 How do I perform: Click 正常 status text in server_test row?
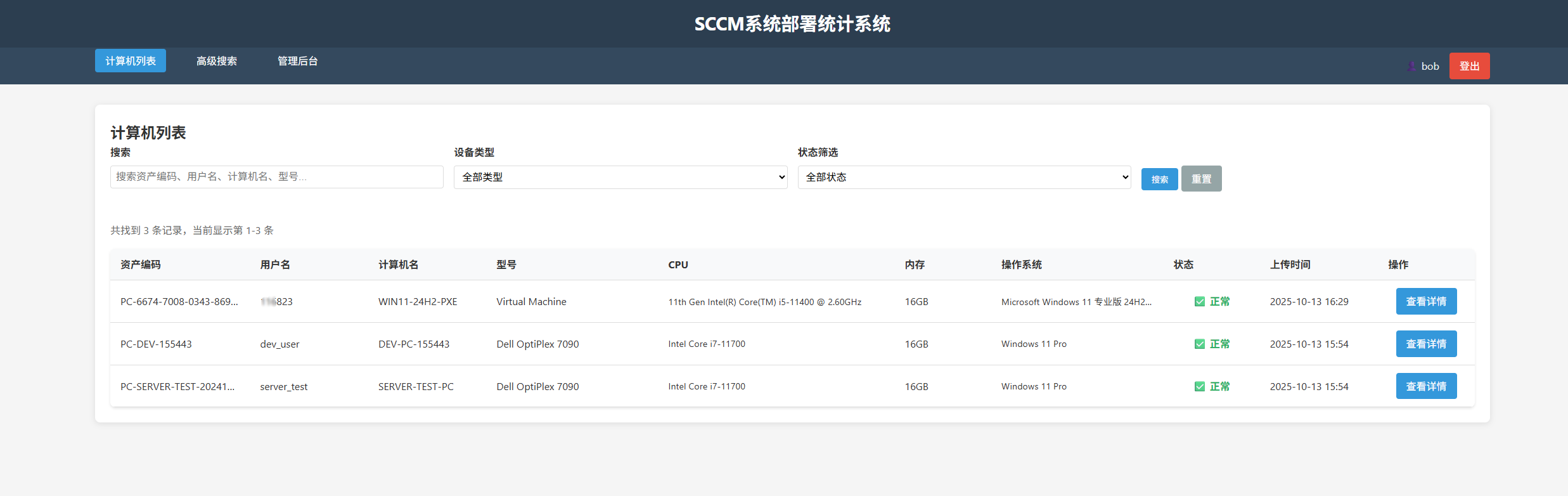(1219, 387)
